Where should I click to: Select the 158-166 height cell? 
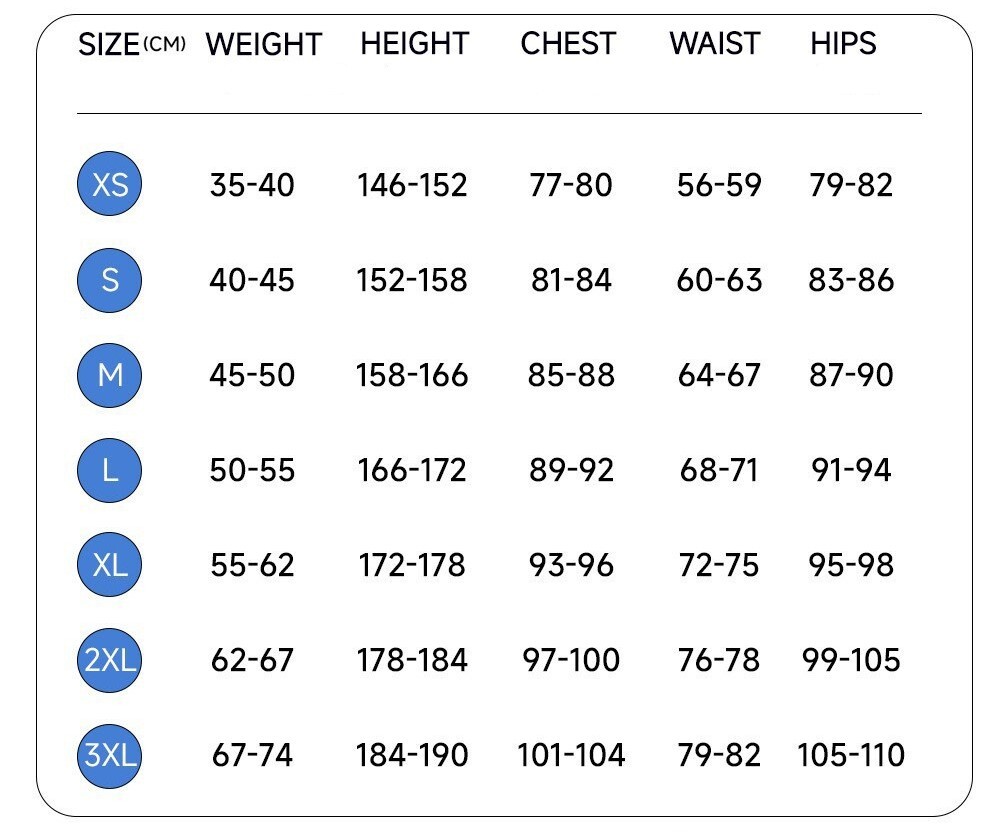click(412, 375)
